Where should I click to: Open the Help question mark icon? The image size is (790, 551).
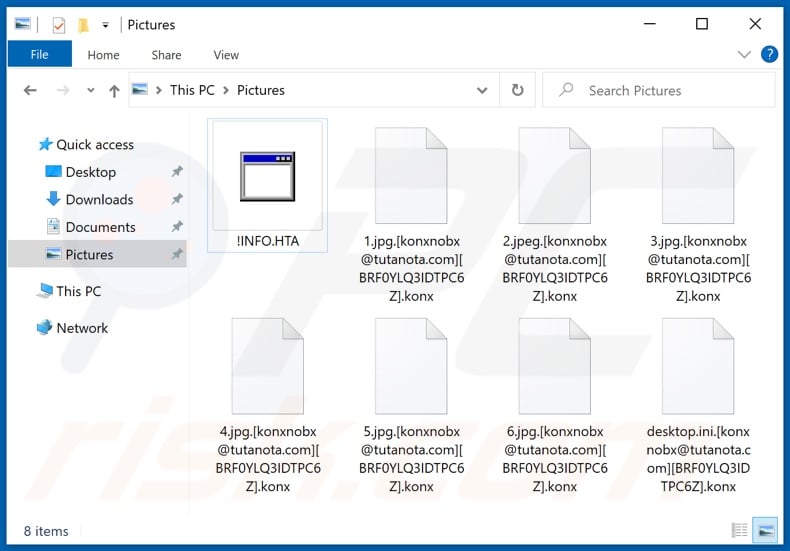pos(769,55)
